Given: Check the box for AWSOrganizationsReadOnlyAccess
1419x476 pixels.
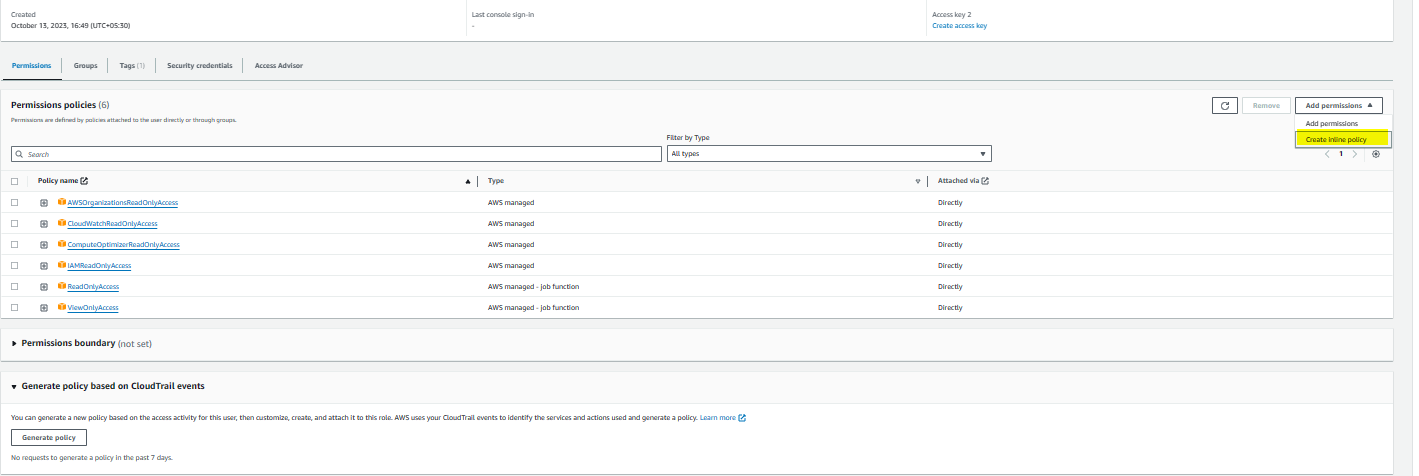Looking at the screenshot, I should 15,203.
